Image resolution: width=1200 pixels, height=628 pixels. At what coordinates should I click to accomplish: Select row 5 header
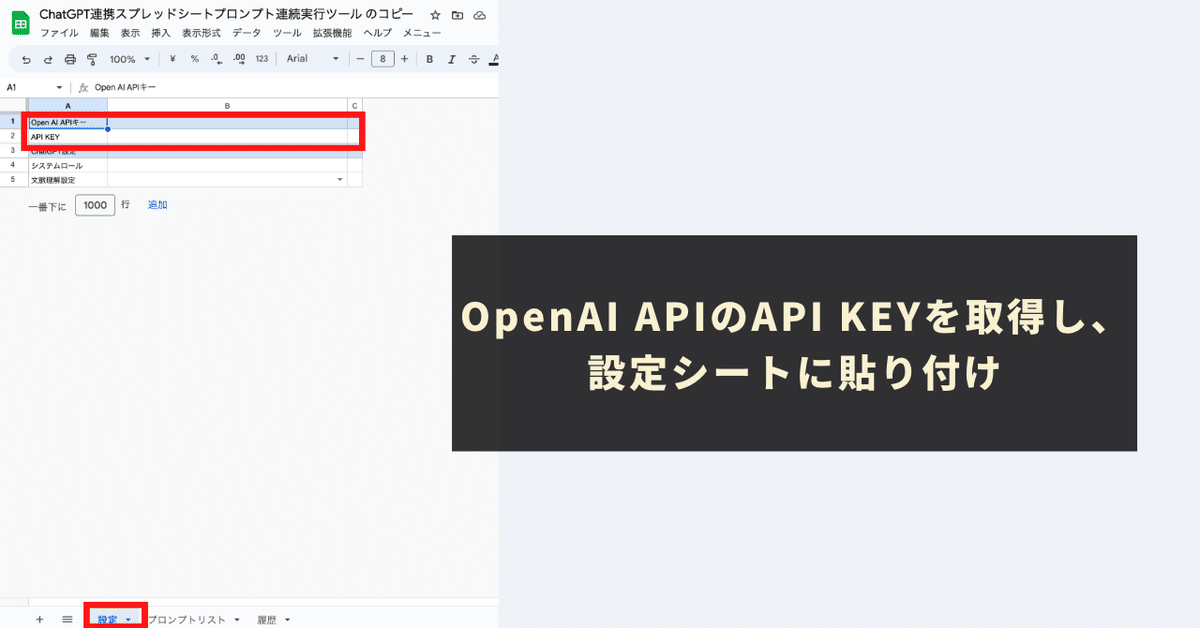click(x=14, y=180)
